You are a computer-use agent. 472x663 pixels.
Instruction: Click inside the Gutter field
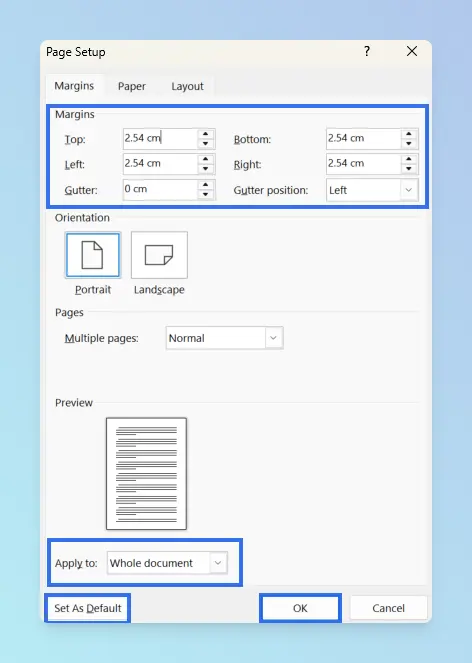pyautogui.click(x=160, y=189)
